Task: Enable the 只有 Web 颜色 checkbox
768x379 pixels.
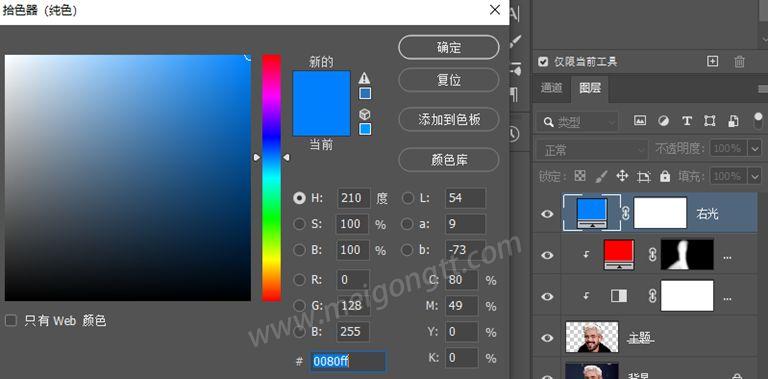Action: tap(11, 321)
